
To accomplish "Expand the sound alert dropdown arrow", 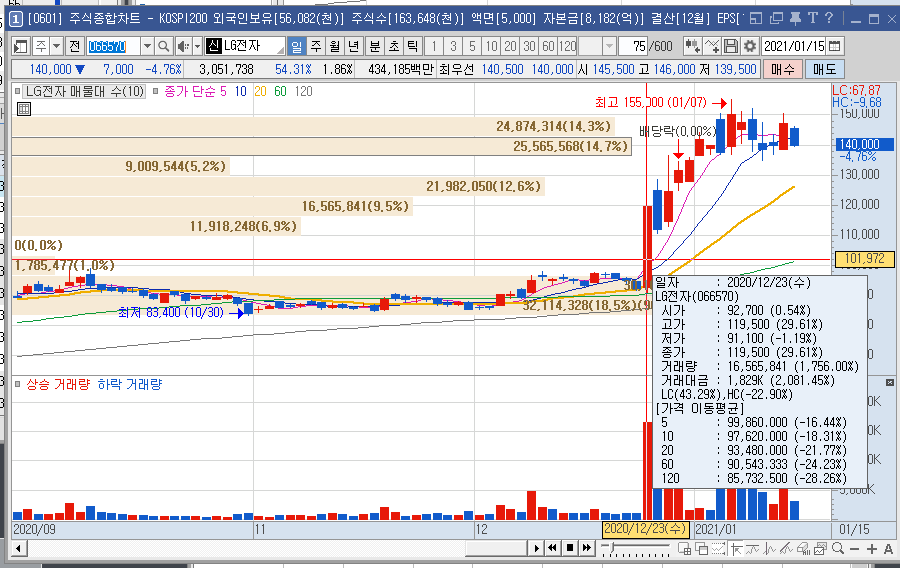I will 197,46.
